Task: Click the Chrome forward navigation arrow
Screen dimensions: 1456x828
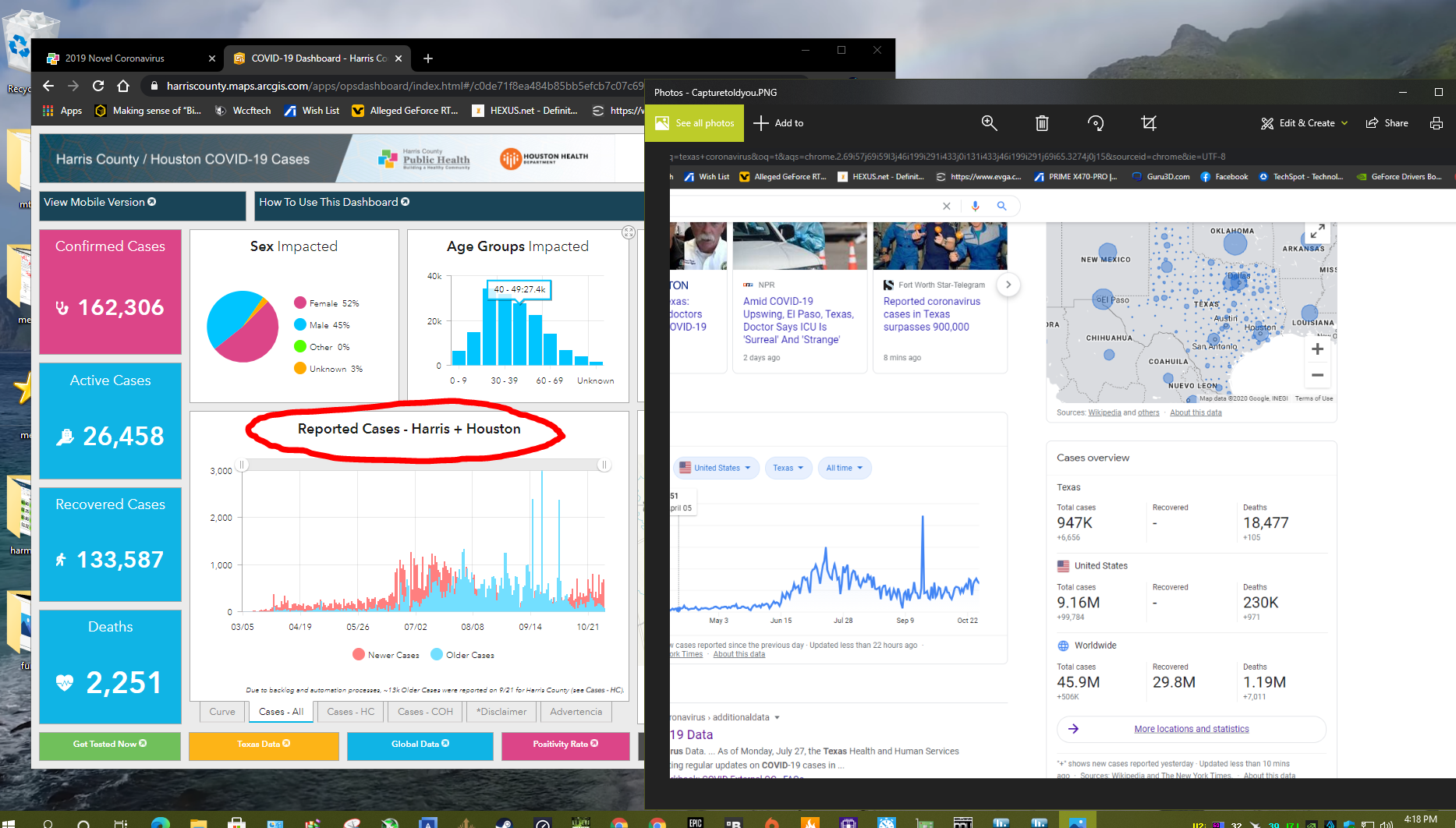Action: (73, 86)
